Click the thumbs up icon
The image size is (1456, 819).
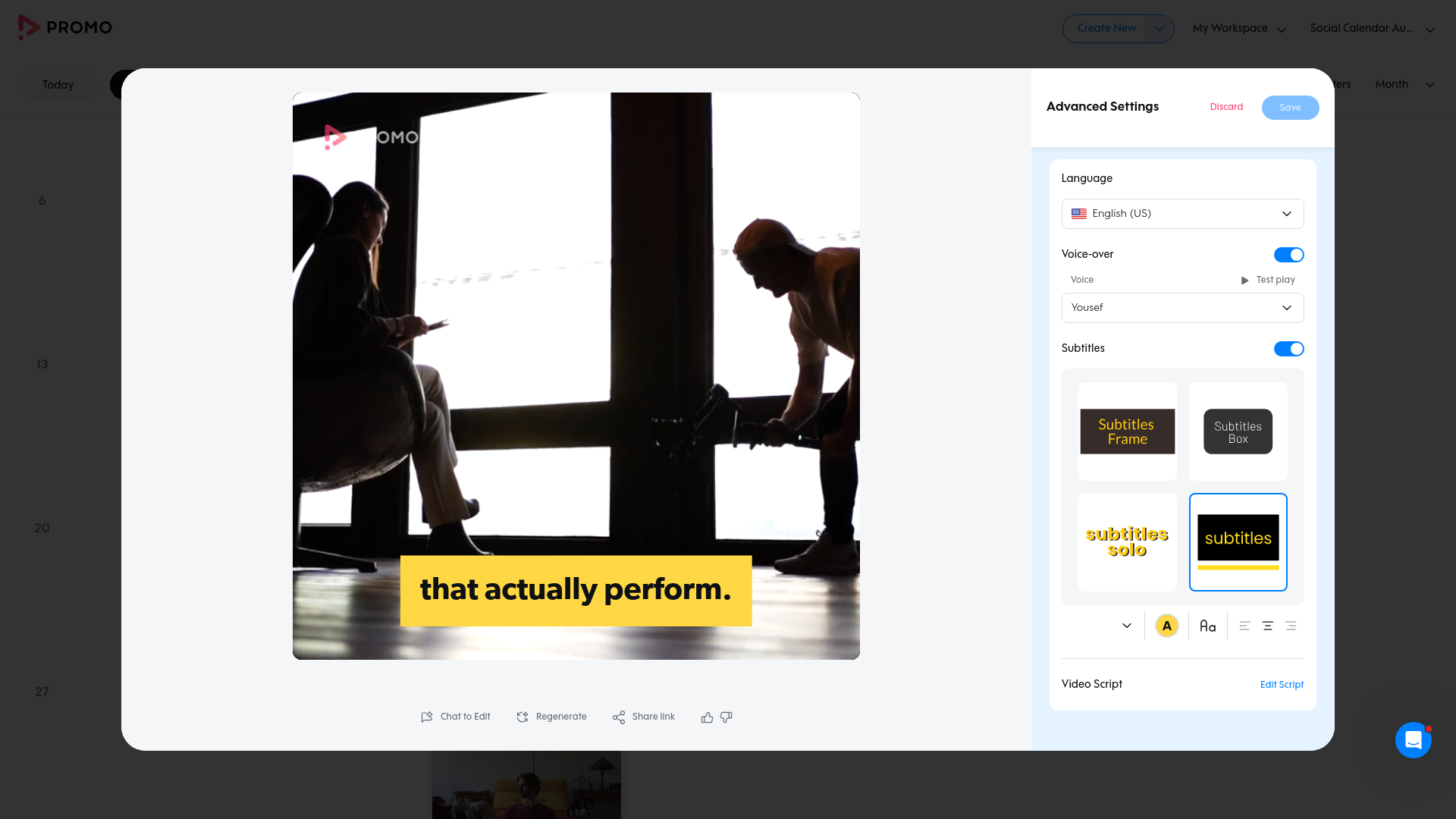pos(707,717)
